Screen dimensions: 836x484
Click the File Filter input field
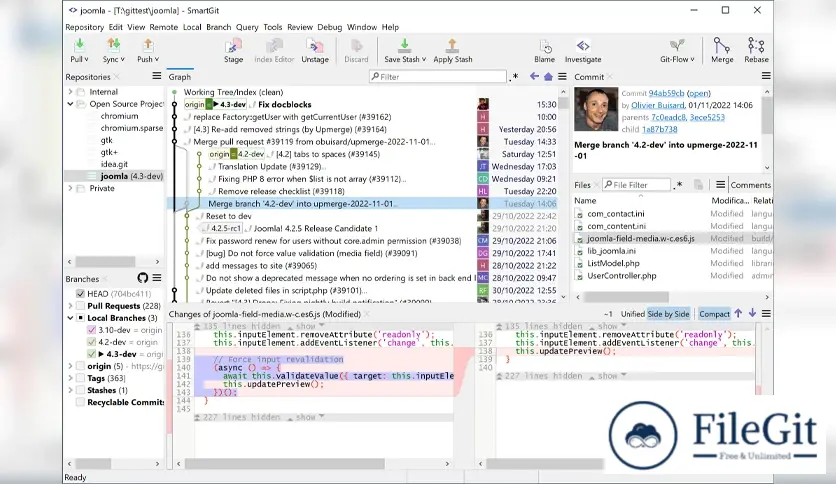coord(636,185)
